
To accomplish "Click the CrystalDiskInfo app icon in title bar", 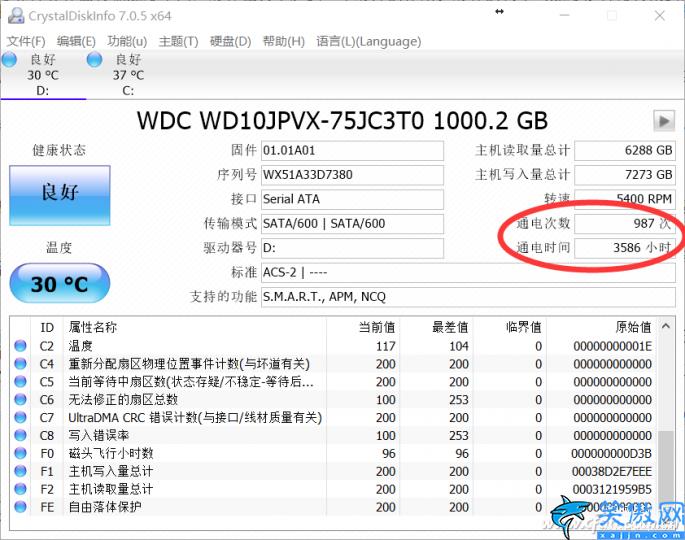I will [16, 16].
